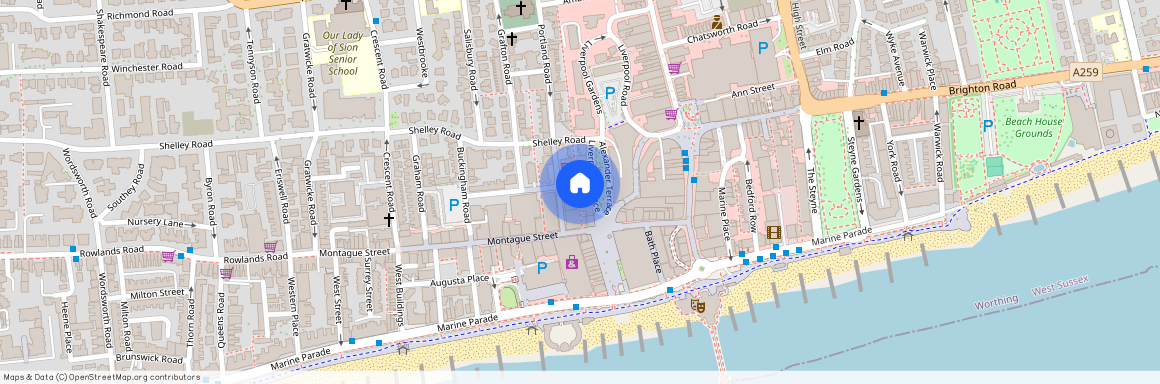This screenshot has width=1160, height=384.
Task: Select the Ann Street label
Action: point(752,91)
